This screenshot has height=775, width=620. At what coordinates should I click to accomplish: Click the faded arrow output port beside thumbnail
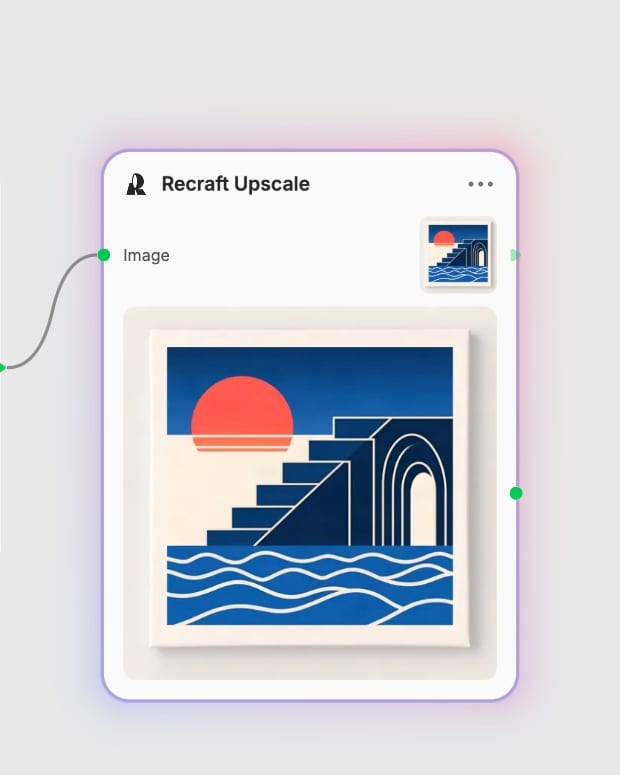516,255
